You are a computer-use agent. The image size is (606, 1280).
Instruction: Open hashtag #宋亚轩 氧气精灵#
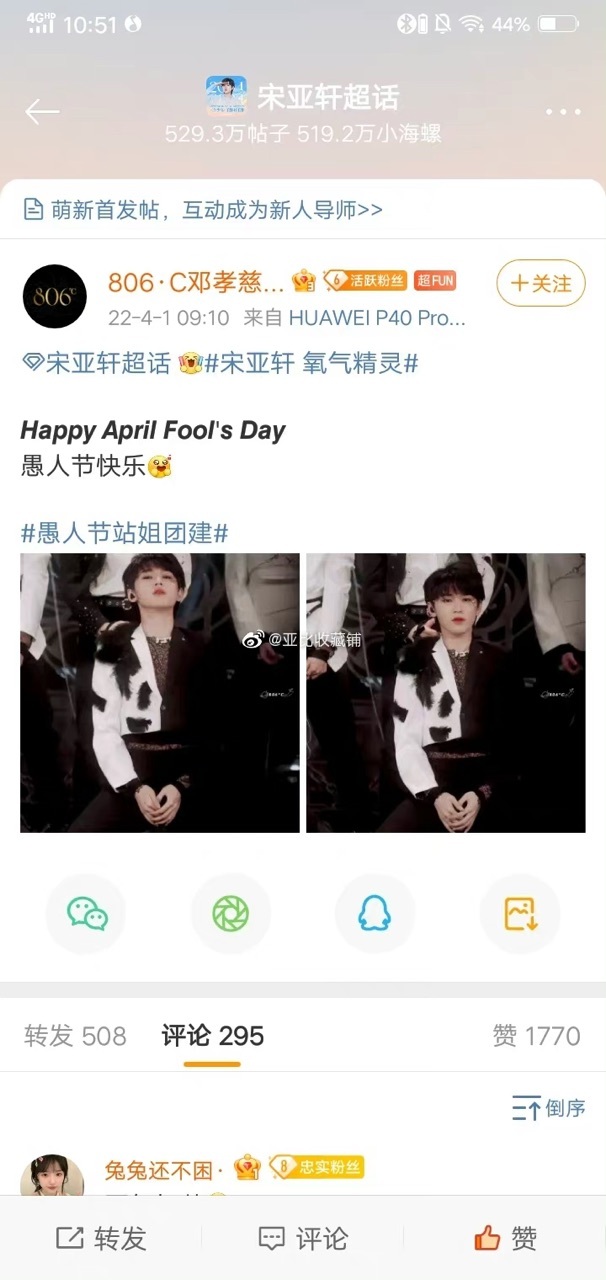tap(311, 364)
